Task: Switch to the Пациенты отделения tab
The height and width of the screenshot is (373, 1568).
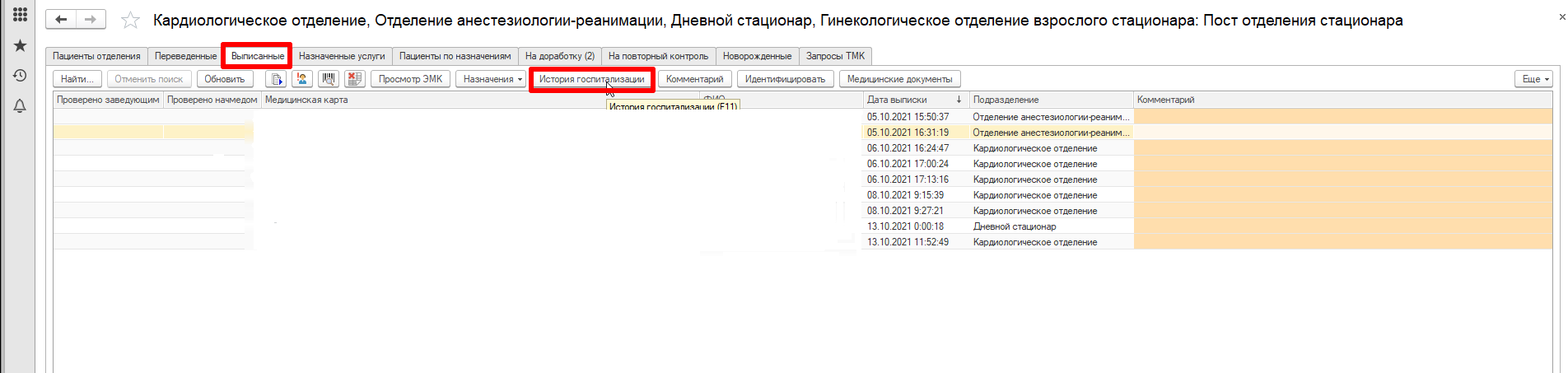Action: click(x=96, y=56)
